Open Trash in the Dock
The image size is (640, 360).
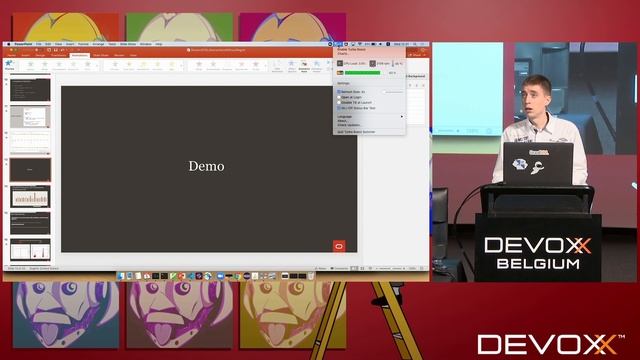pos(311,276)
